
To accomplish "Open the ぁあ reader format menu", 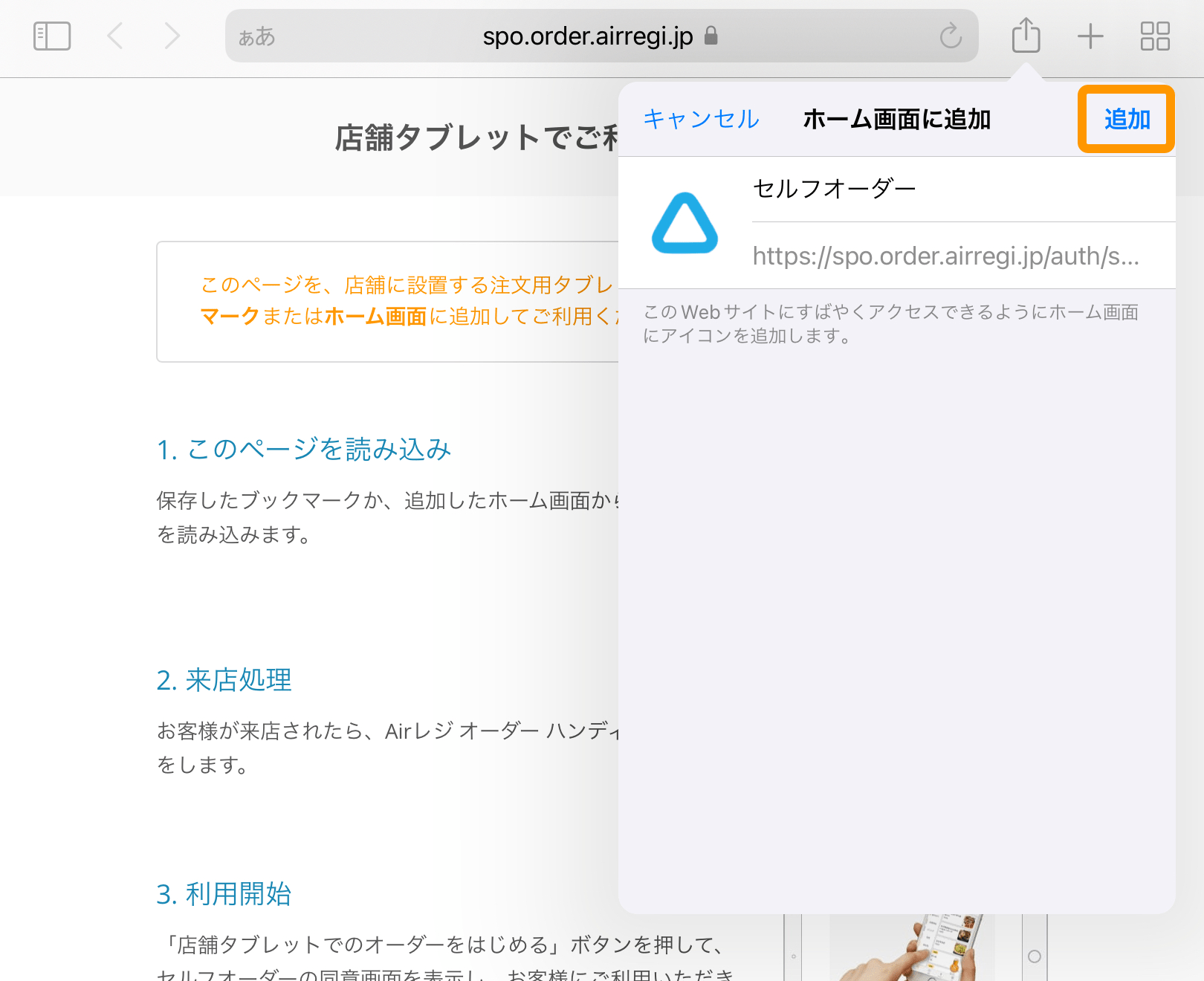I will (256, 36).
